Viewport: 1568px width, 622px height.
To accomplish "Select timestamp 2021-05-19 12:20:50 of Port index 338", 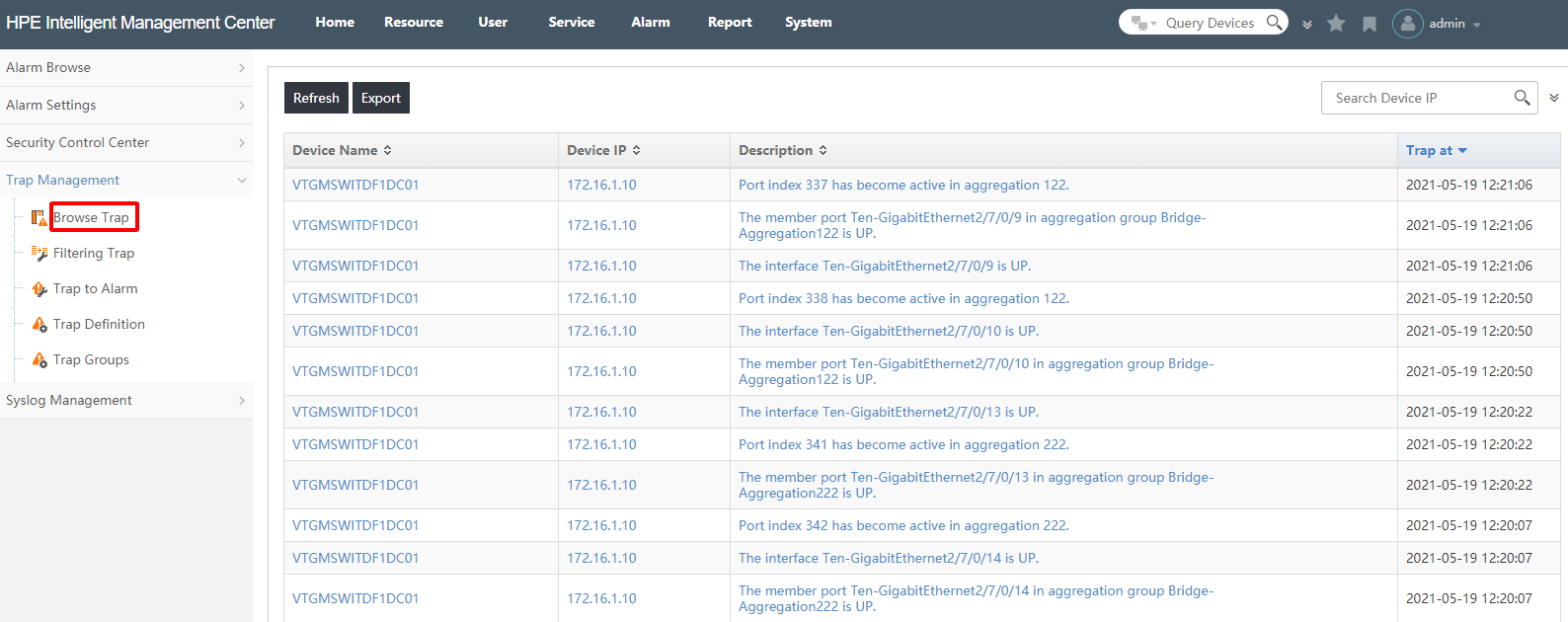I will tap(1469, 298).
